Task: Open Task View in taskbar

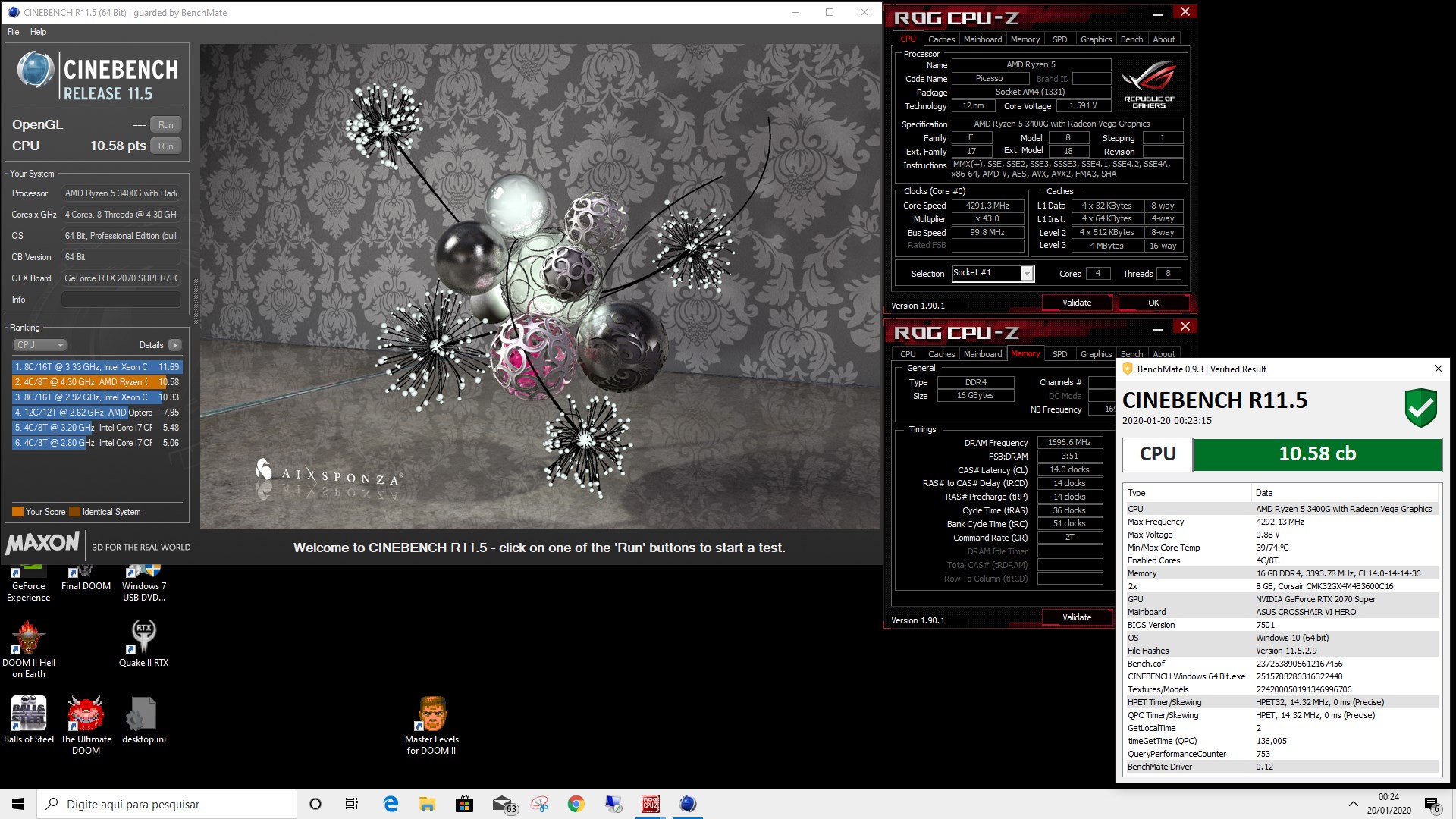Action: click(x=352, y=804)
